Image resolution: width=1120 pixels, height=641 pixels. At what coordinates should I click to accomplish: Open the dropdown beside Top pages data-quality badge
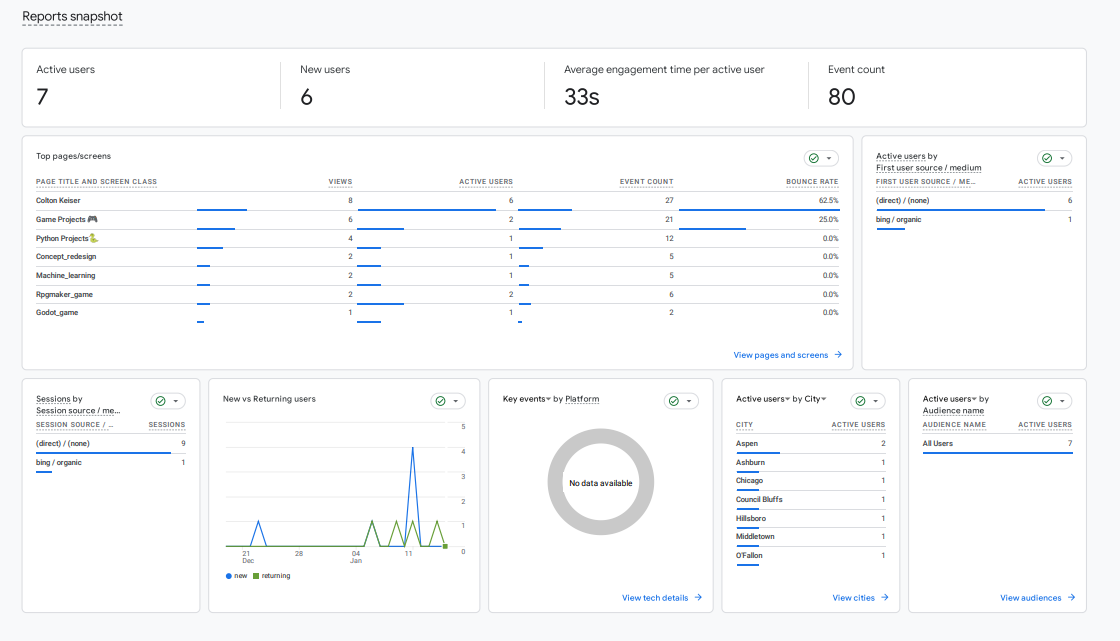tap(828, 158)
